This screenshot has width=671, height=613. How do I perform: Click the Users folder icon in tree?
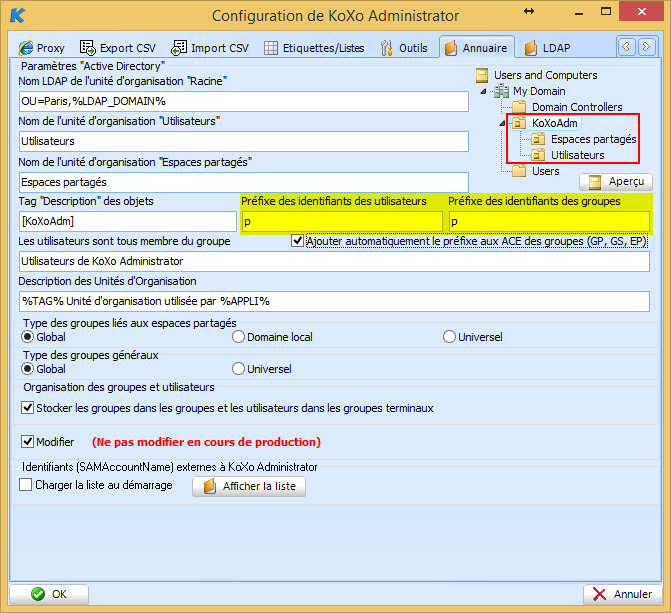click(x=519, y=171)
